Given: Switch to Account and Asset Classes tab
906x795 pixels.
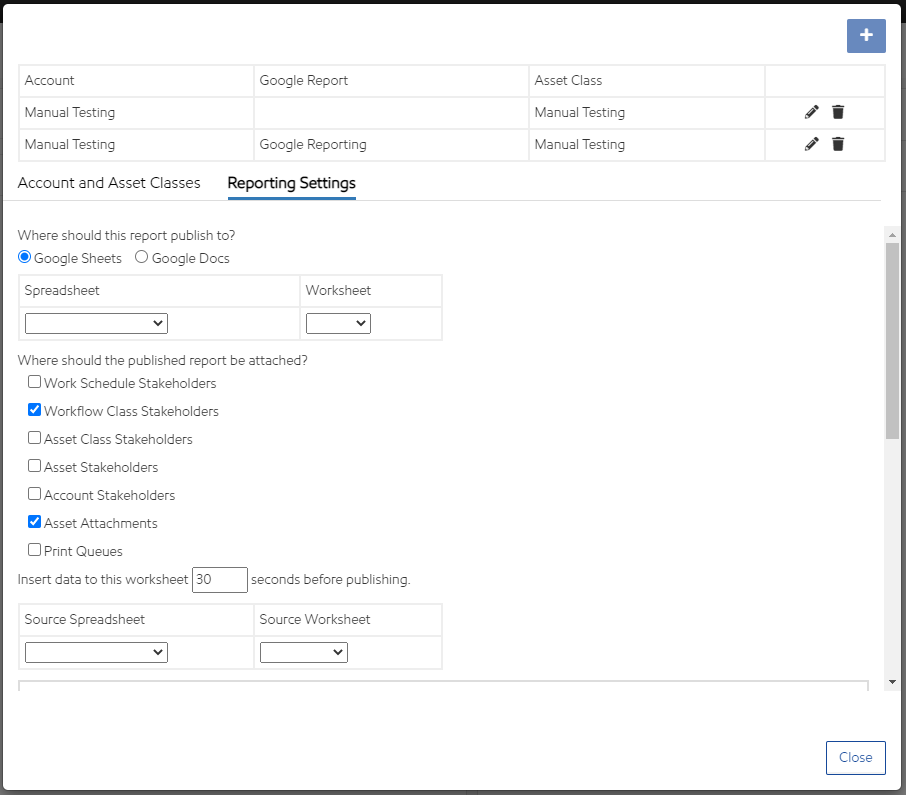Looking at the screenshot, I should [109, 183].
